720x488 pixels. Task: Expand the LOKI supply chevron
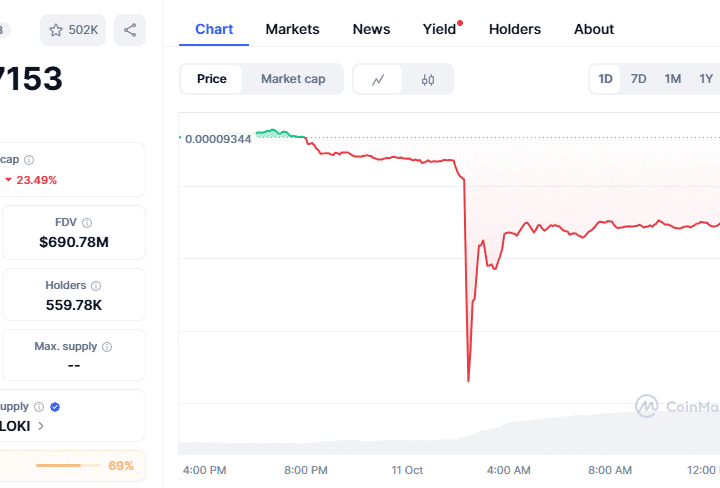[x=41, y=426]
